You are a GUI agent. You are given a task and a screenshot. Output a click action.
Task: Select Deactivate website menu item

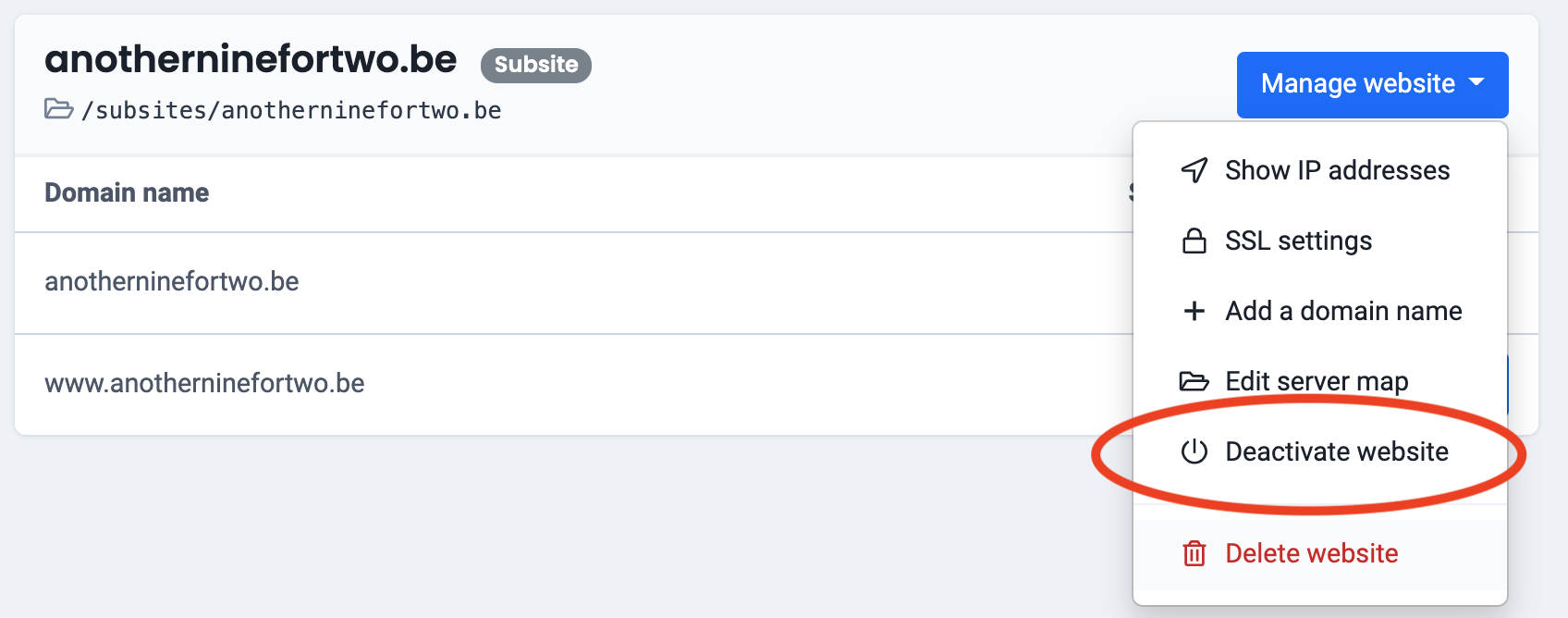point(1337,451)
